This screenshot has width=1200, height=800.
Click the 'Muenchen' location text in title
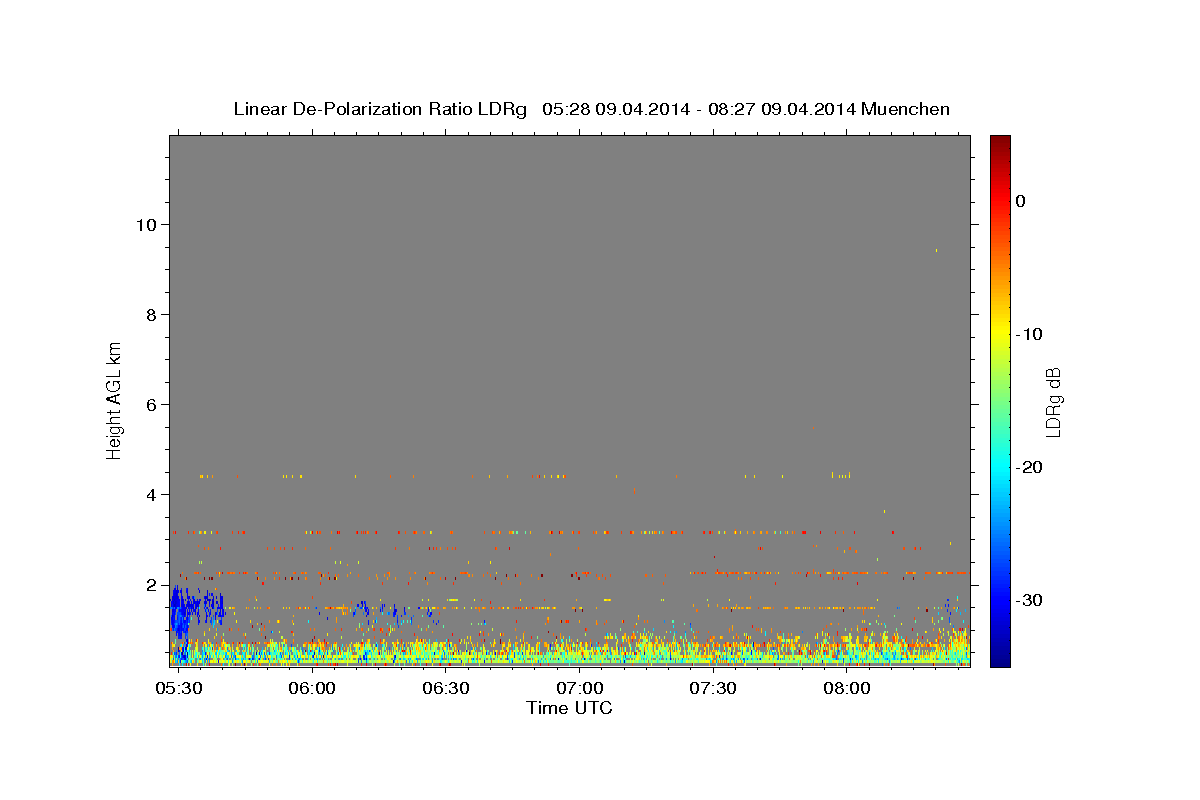(906, 109)
